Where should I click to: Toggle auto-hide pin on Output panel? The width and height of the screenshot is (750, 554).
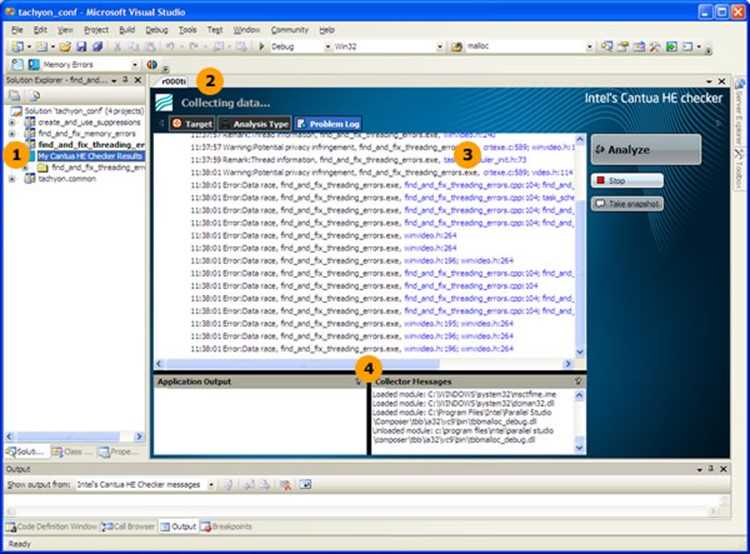711,469
